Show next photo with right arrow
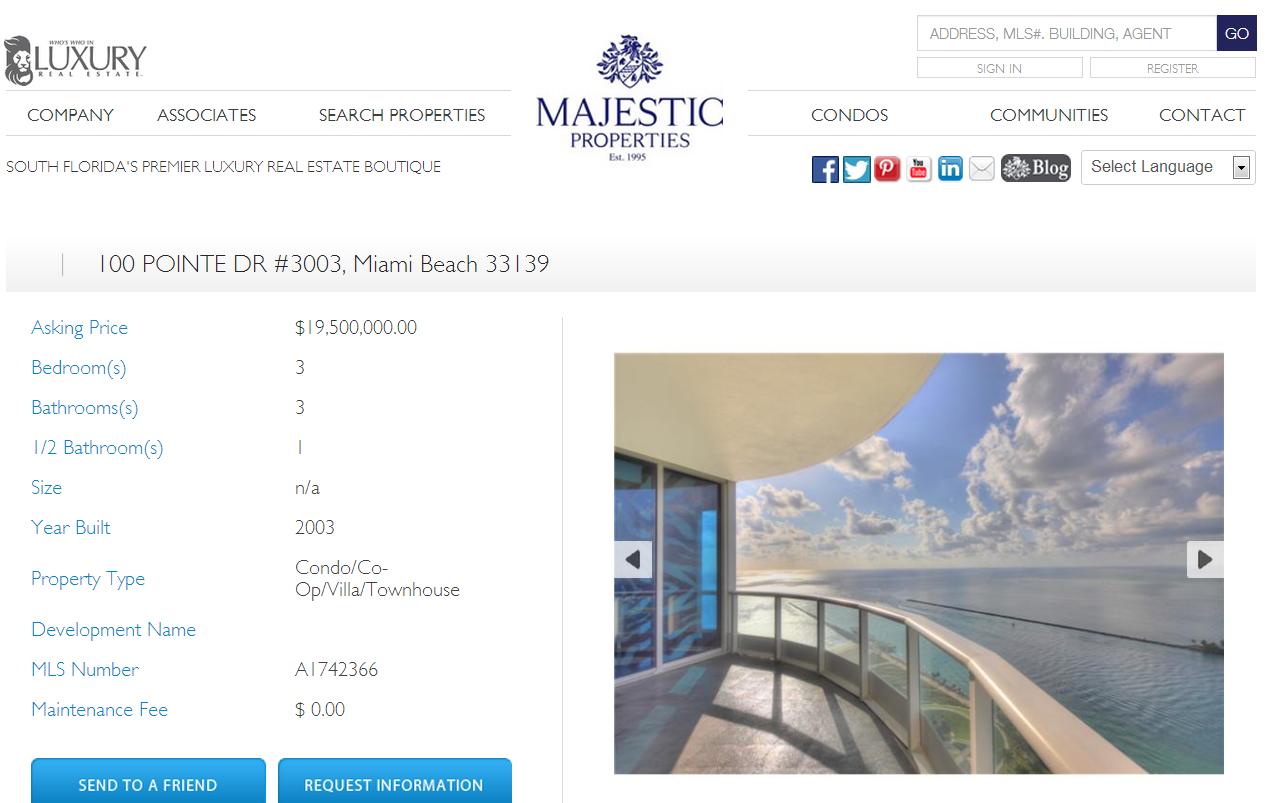 [x=1205, y=559]
